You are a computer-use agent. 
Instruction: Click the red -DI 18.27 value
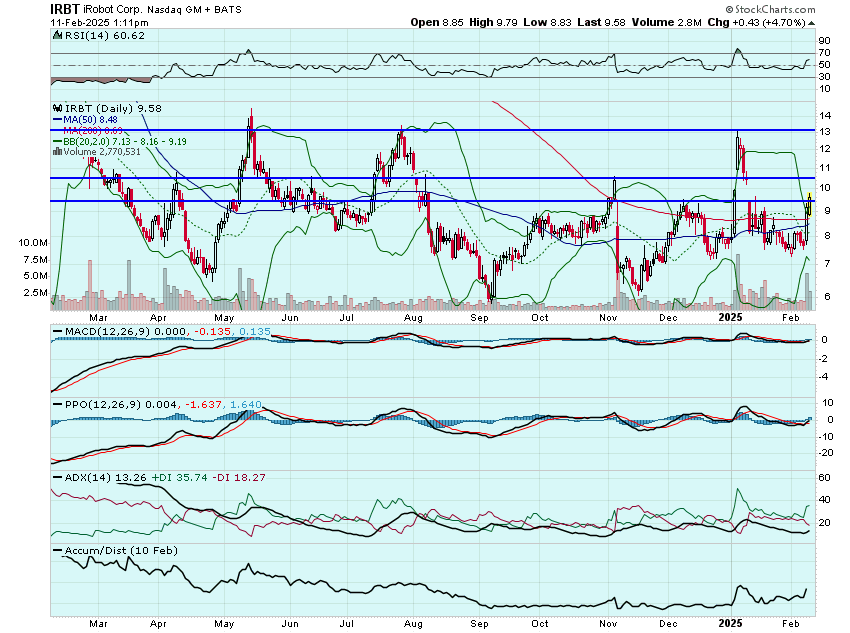tap(239, 477)
